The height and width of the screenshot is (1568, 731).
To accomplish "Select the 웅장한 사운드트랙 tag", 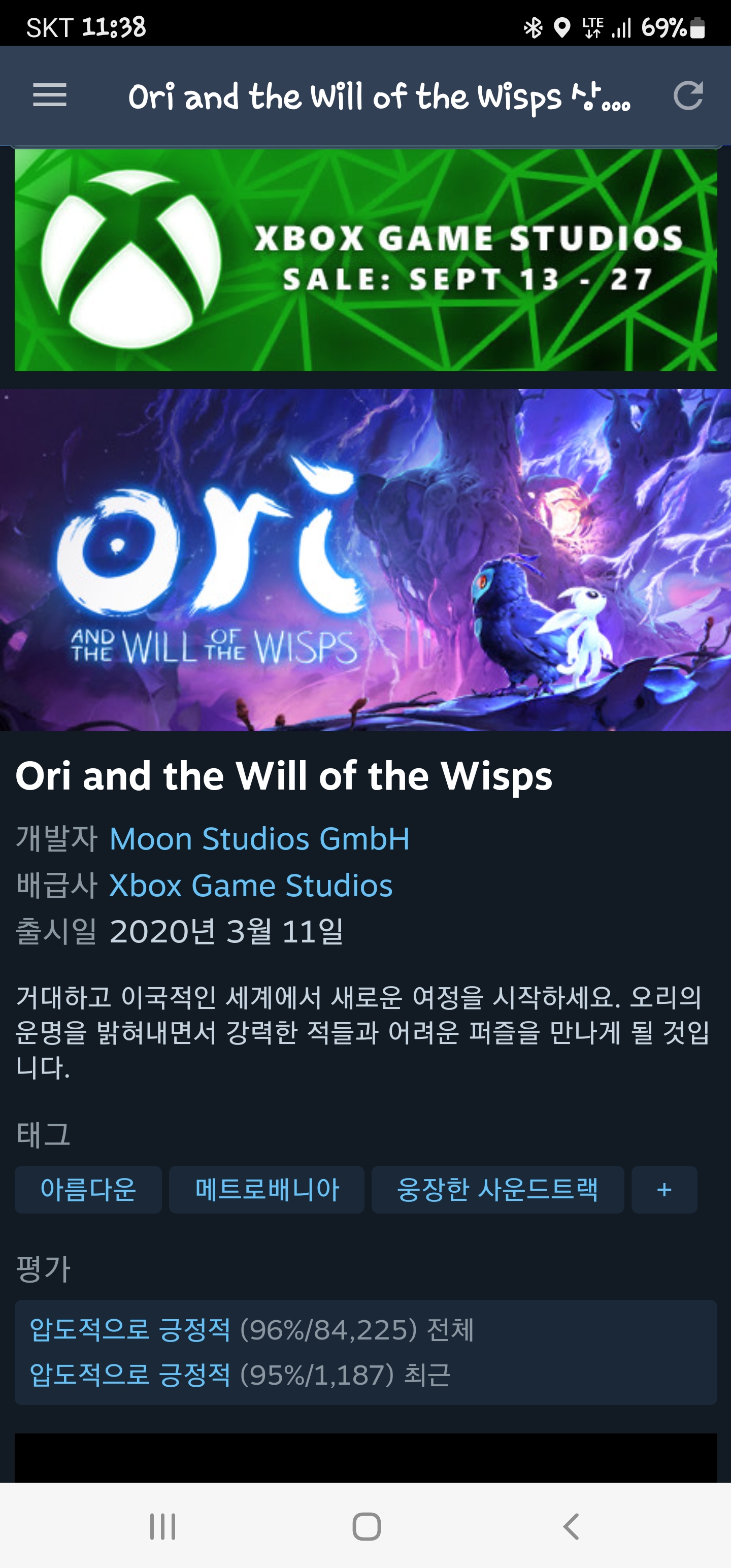I will coord(498,1189).
